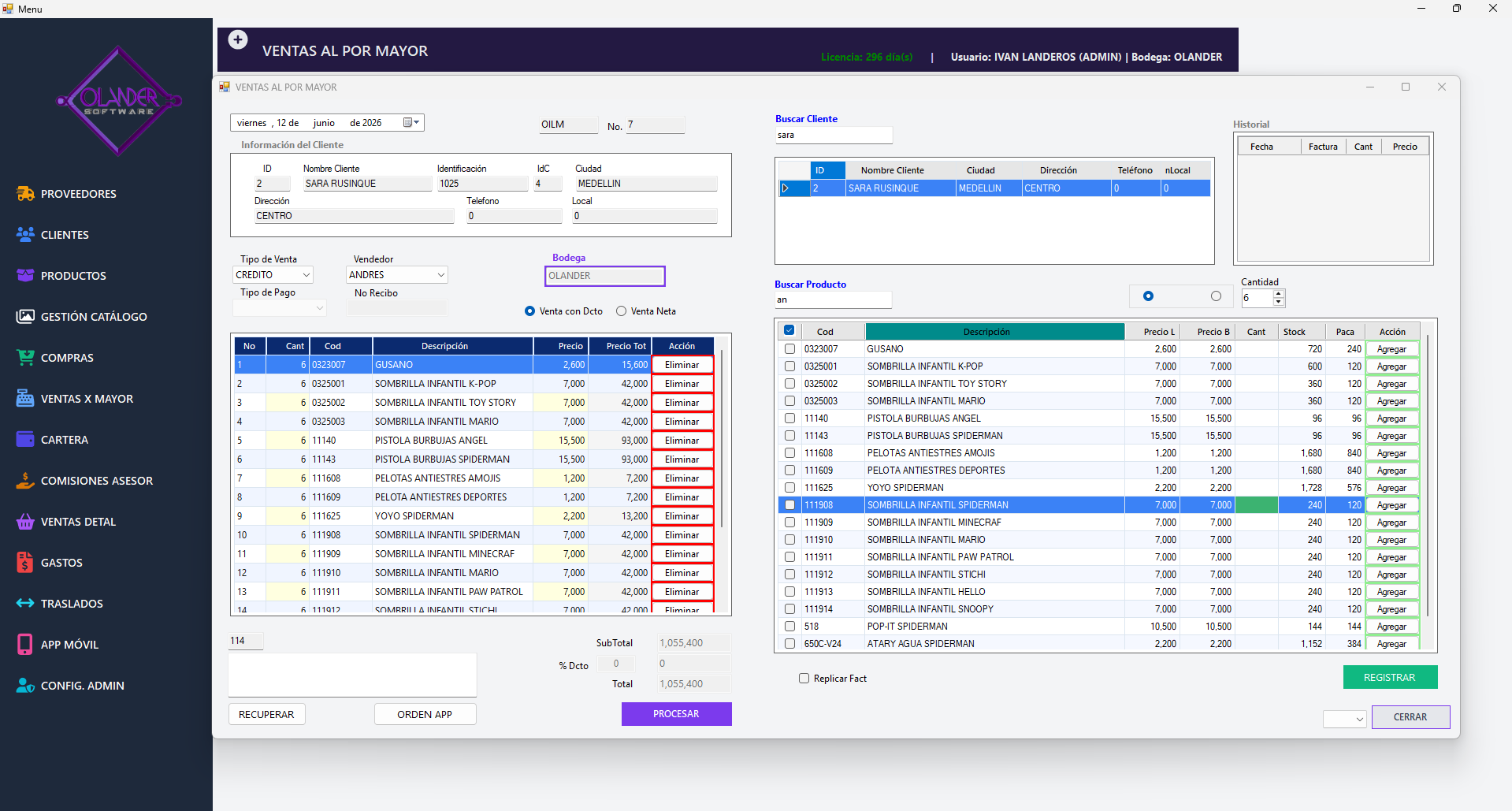Viewport: 1512px width, 811px height.
Task: Expand the Tipo de Venta CREDITO dropdown
Action: pos(306,275)
